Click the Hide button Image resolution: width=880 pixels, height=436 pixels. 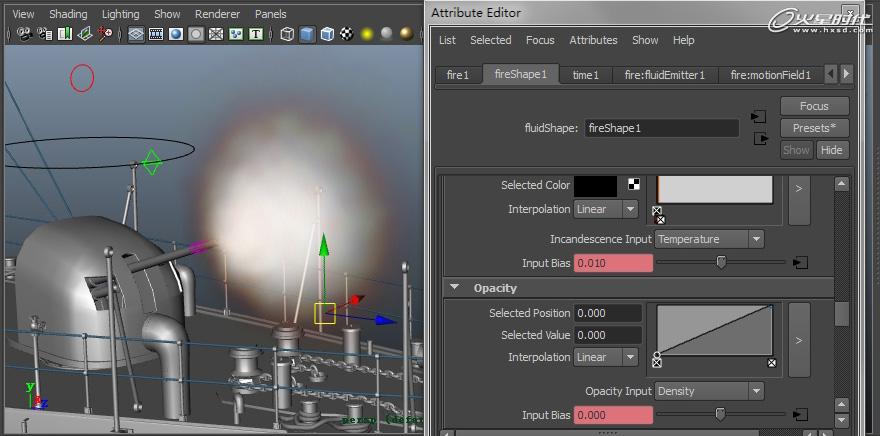[832, 150]
